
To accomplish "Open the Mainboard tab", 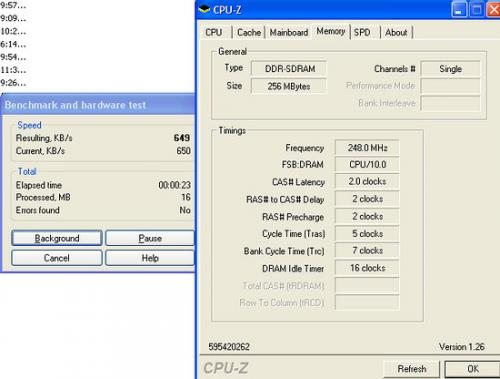I will pyautogui.click(x=289, y=32).
